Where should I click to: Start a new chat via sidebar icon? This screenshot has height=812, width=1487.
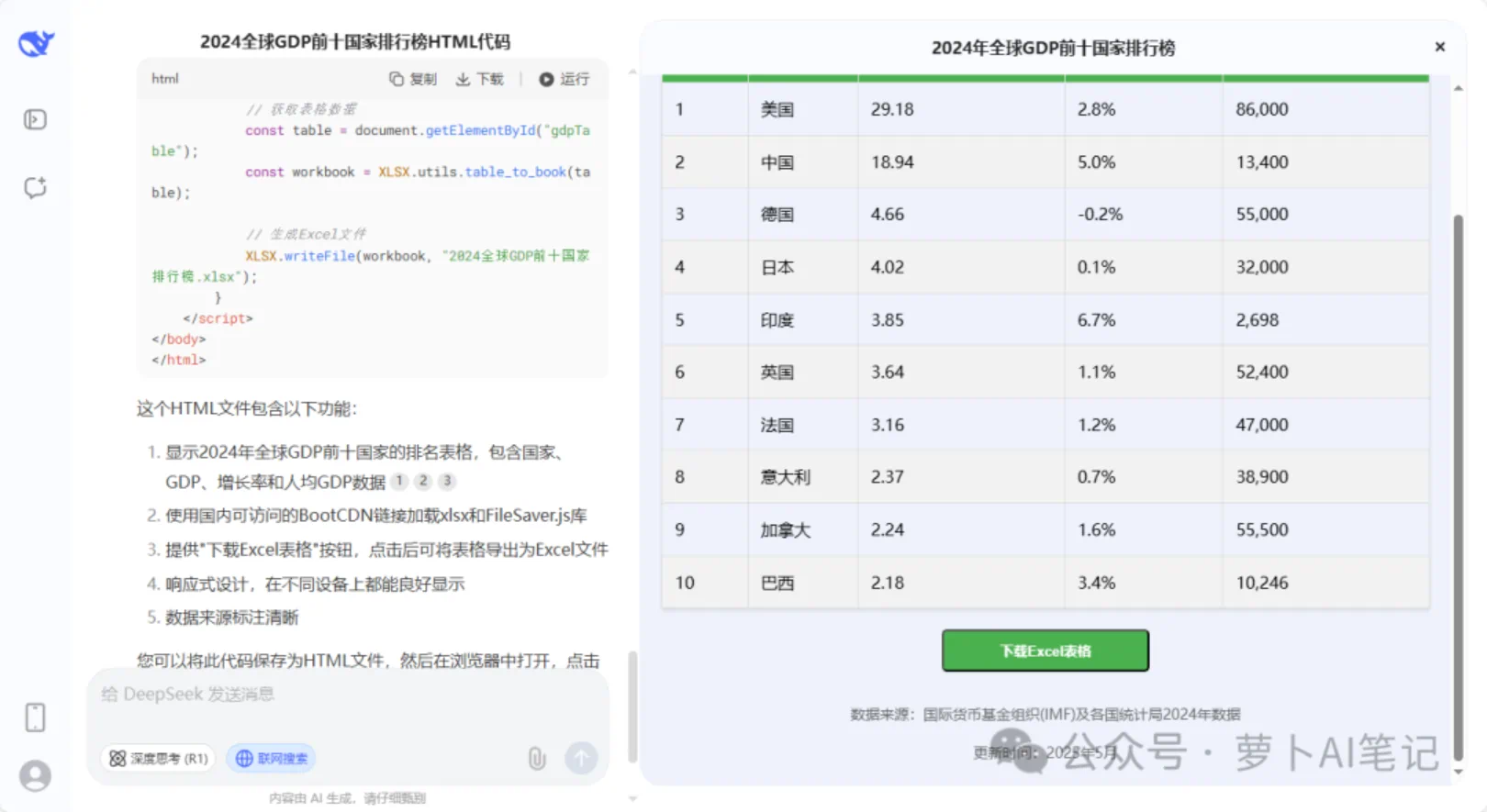pyautogui.click(x=35, y=188)
